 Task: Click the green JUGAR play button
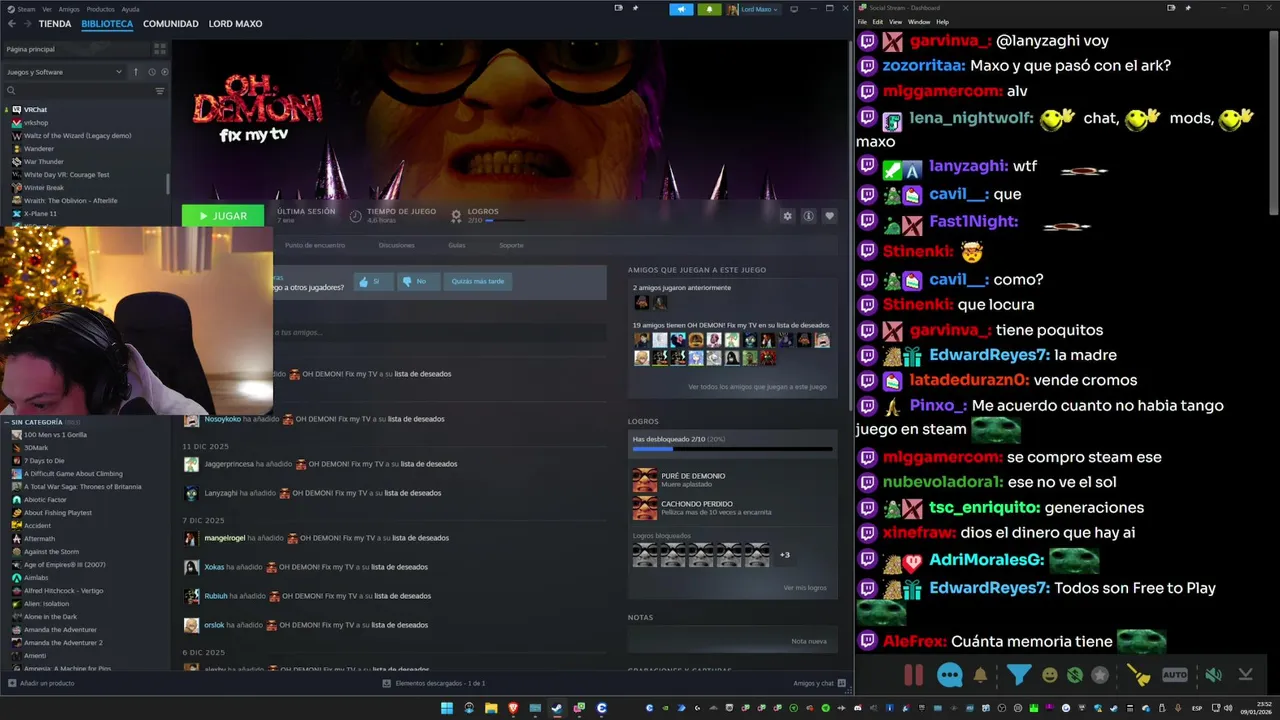(223, 216)
